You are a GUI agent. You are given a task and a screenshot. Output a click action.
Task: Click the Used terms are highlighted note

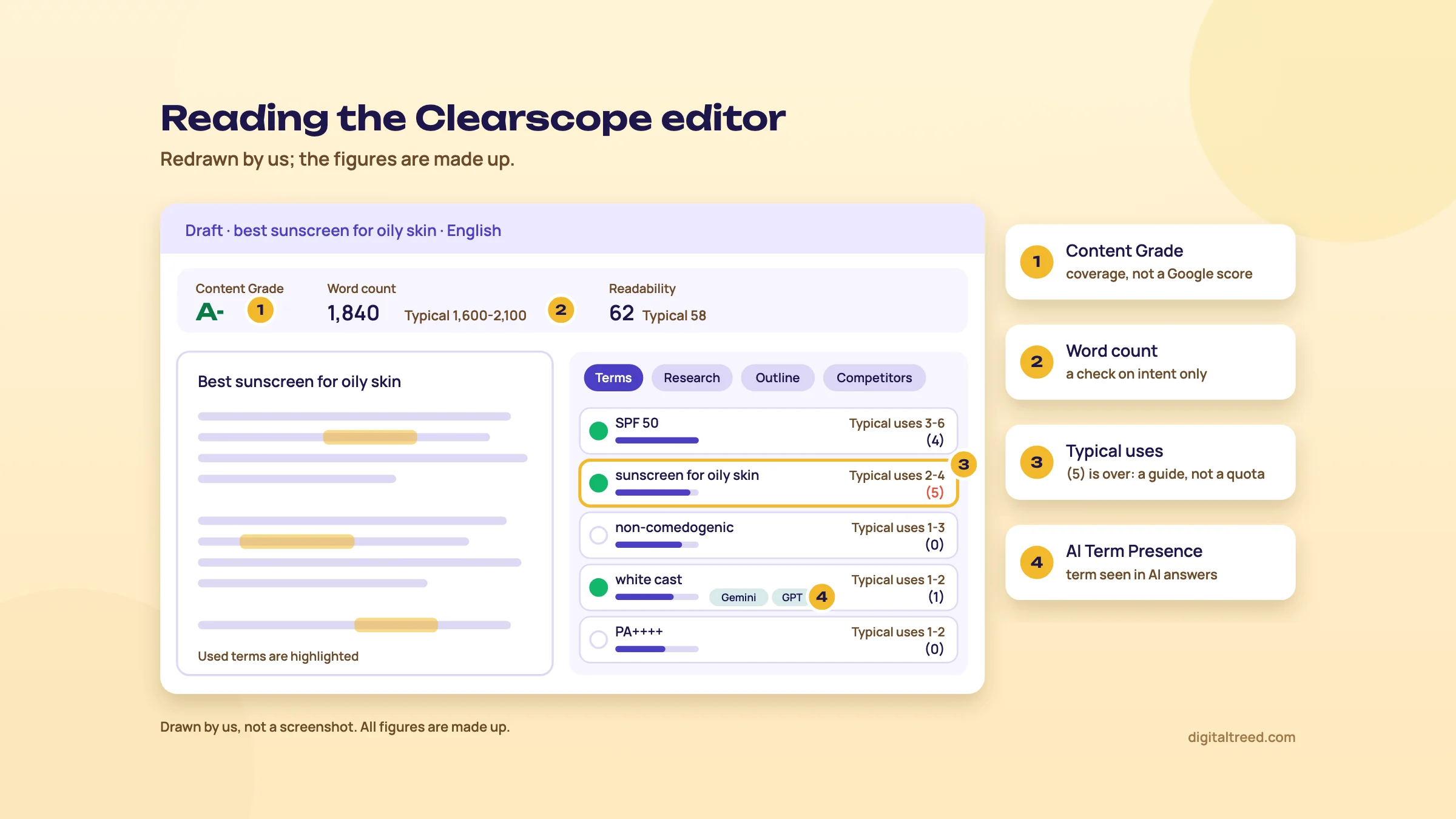click(x=278, y=656)
